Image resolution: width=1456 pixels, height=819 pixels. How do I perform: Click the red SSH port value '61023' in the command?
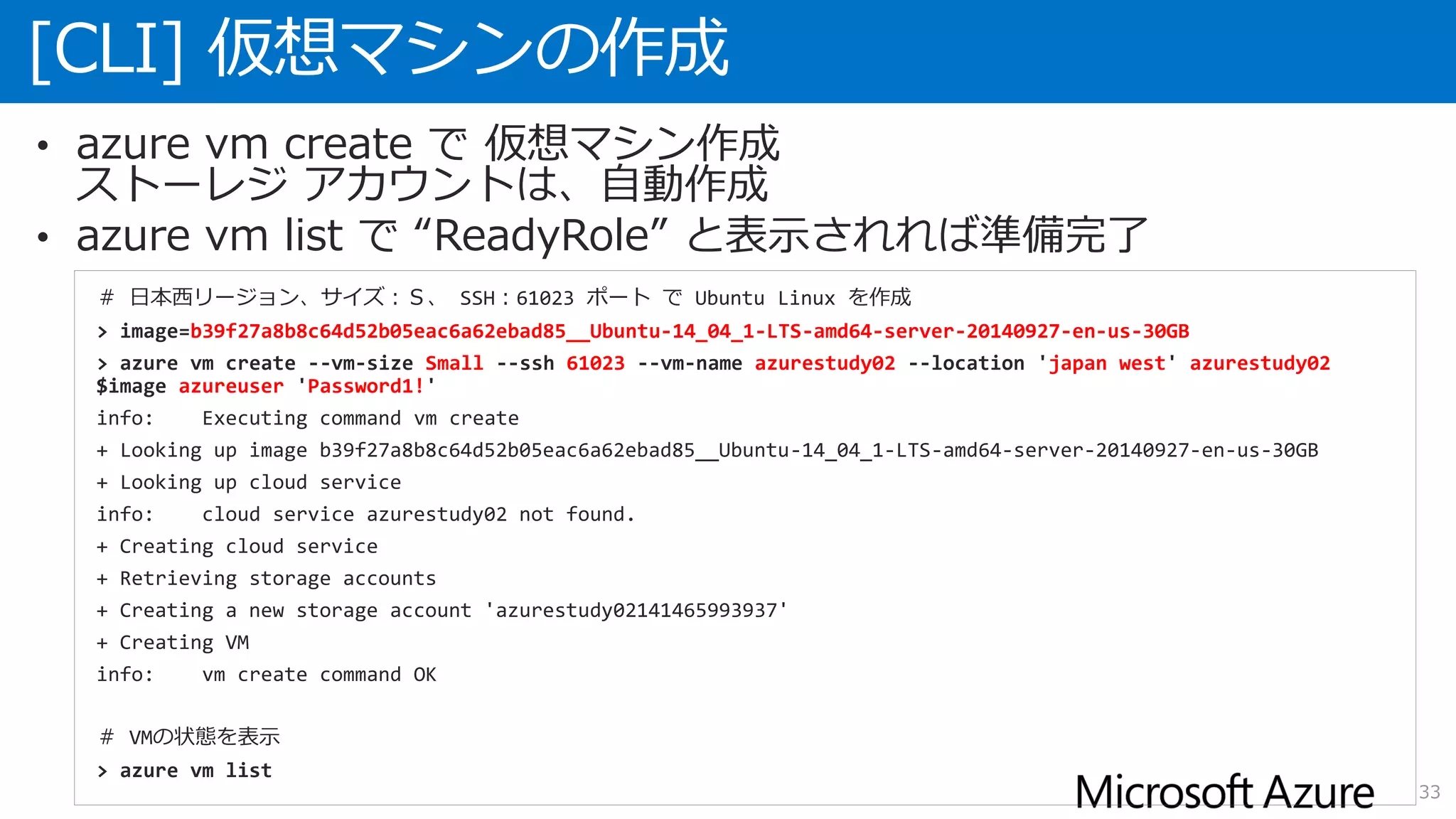595,363
